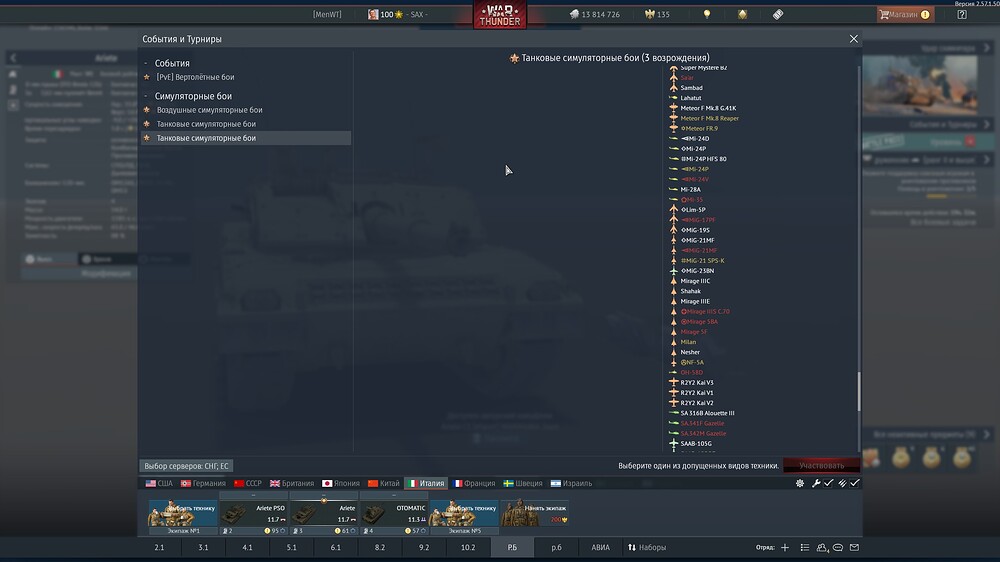Screen dimensions: 1000x562
Task: Open the ticket/items icon in top bar
Action: [777, 14]
